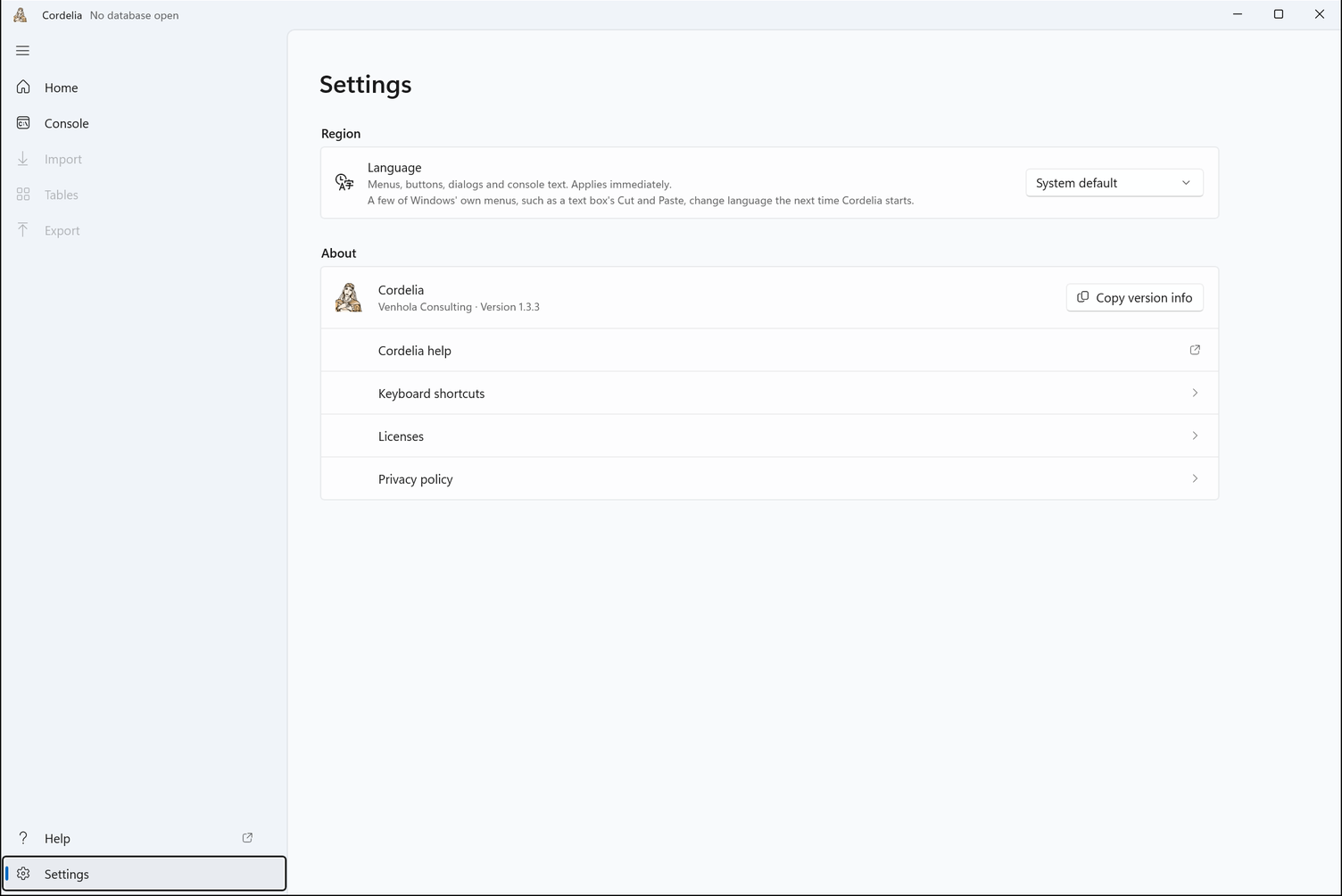This screenshot has width=1342, height=896.
Task: Expand the Keyboard shortcuts chevron
Action: pyautogui.click(x=1195, y=393)
